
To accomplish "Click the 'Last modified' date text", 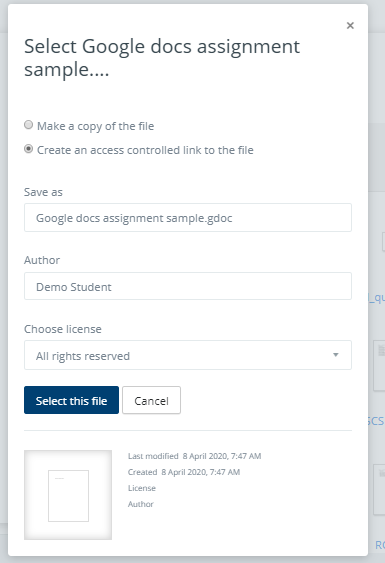I will tap(194, 456).
